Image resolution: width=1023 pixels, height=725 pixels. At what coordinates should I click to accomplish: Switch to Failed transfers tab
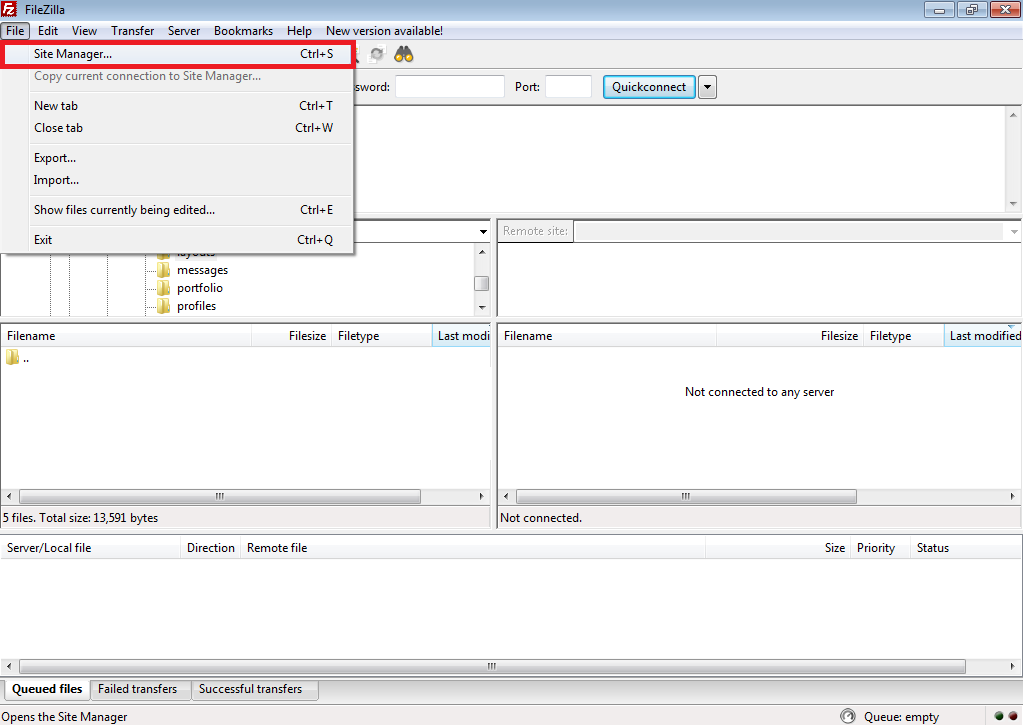pos(138,689)
